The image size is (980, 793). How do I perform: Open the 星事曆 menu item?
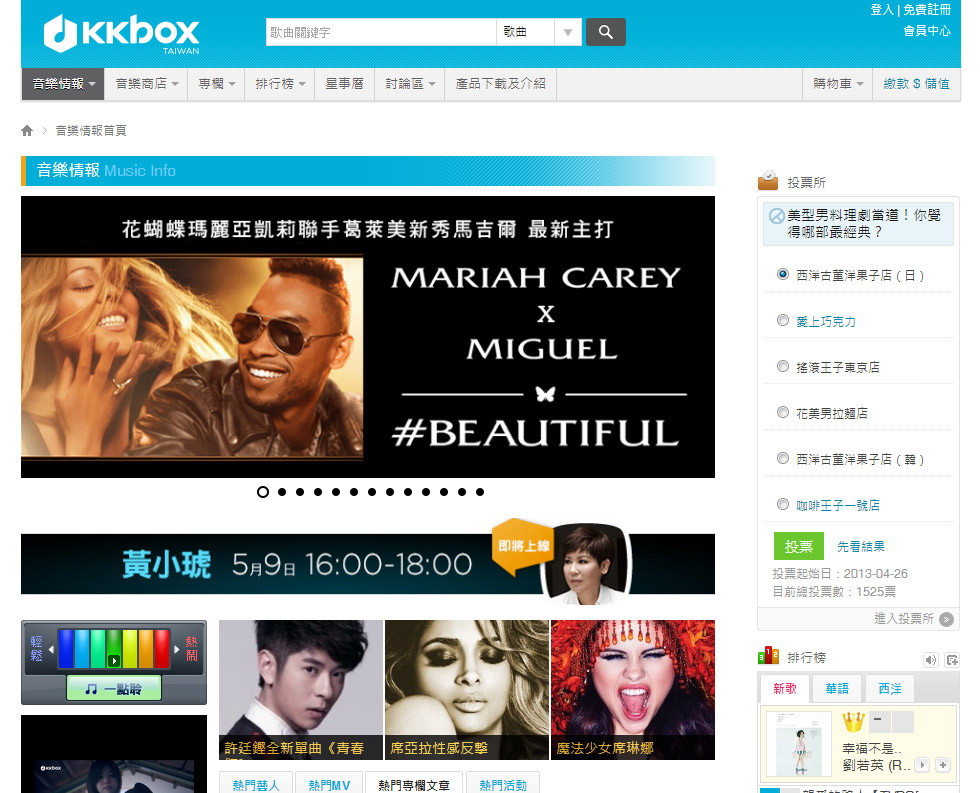click(344, 84)
